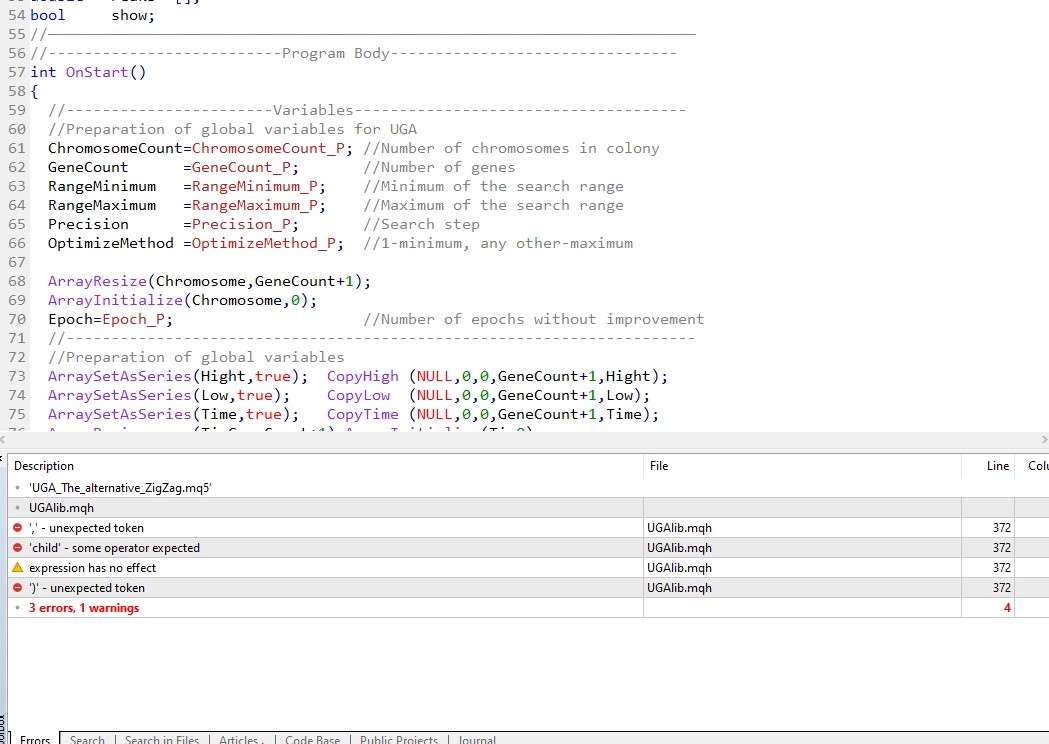Open the Search in Files tab
The width and height of the screenshot is (1049, 744).
click(162, 739)
